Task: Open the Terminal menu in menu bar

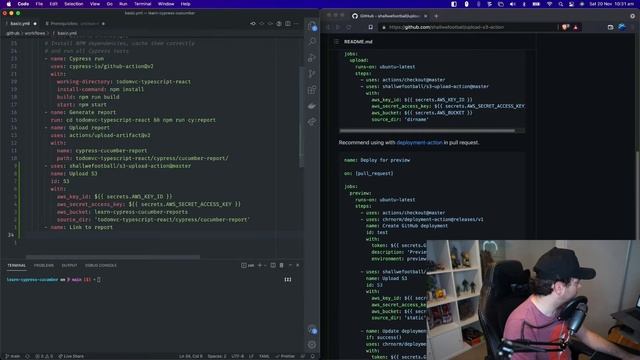Action: click(142, 4)
